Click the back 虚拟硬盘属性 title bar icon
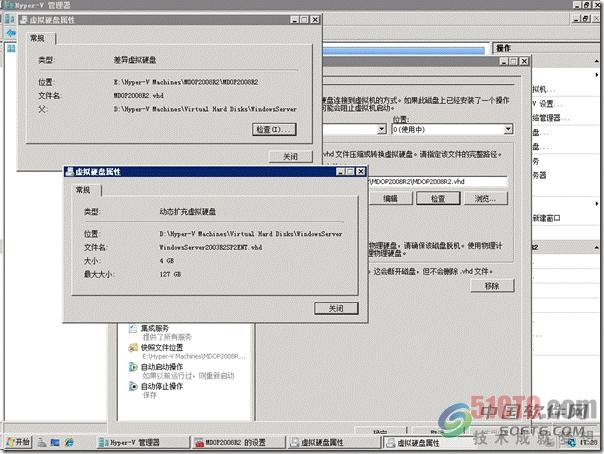The image size is (604, 454). point(24,20)
